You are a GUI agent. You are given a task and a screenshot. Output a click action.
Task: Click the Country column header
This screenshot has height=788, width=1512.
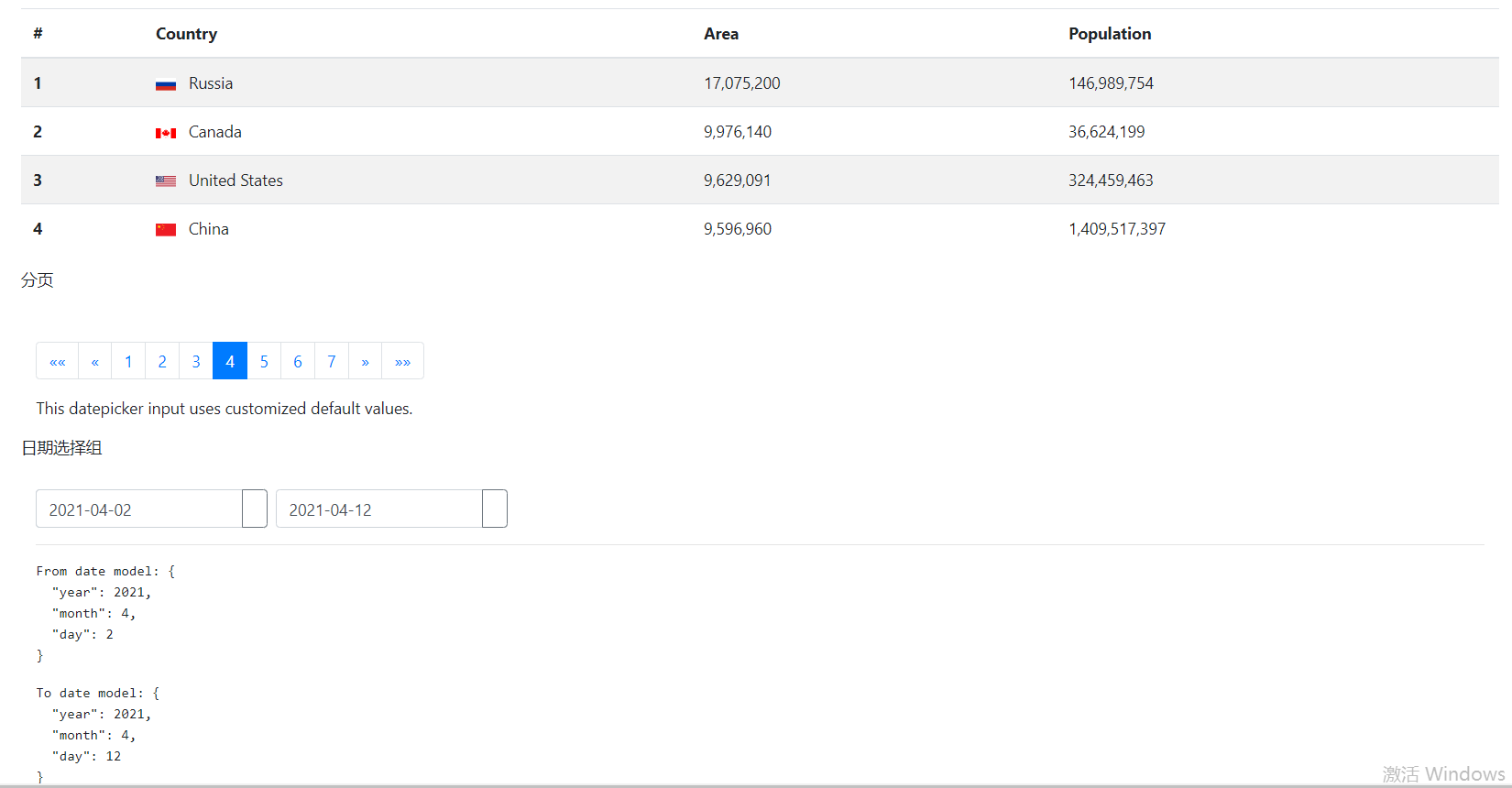click(x=187, y=34)
